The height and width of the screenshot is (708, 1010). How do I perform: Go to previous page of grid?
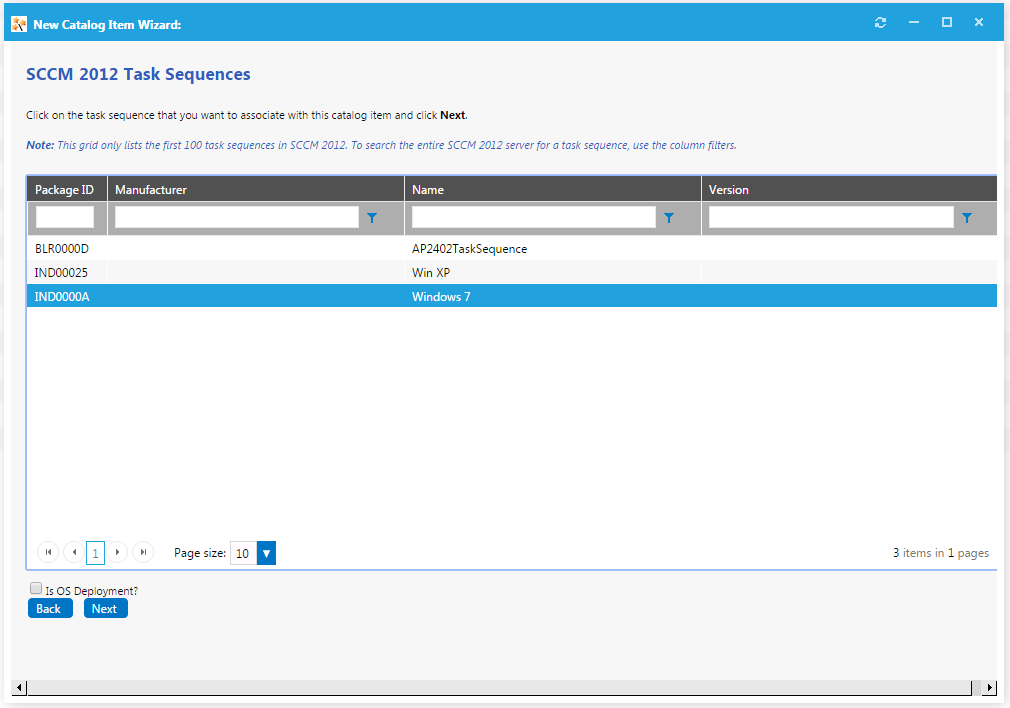[73, 552]
